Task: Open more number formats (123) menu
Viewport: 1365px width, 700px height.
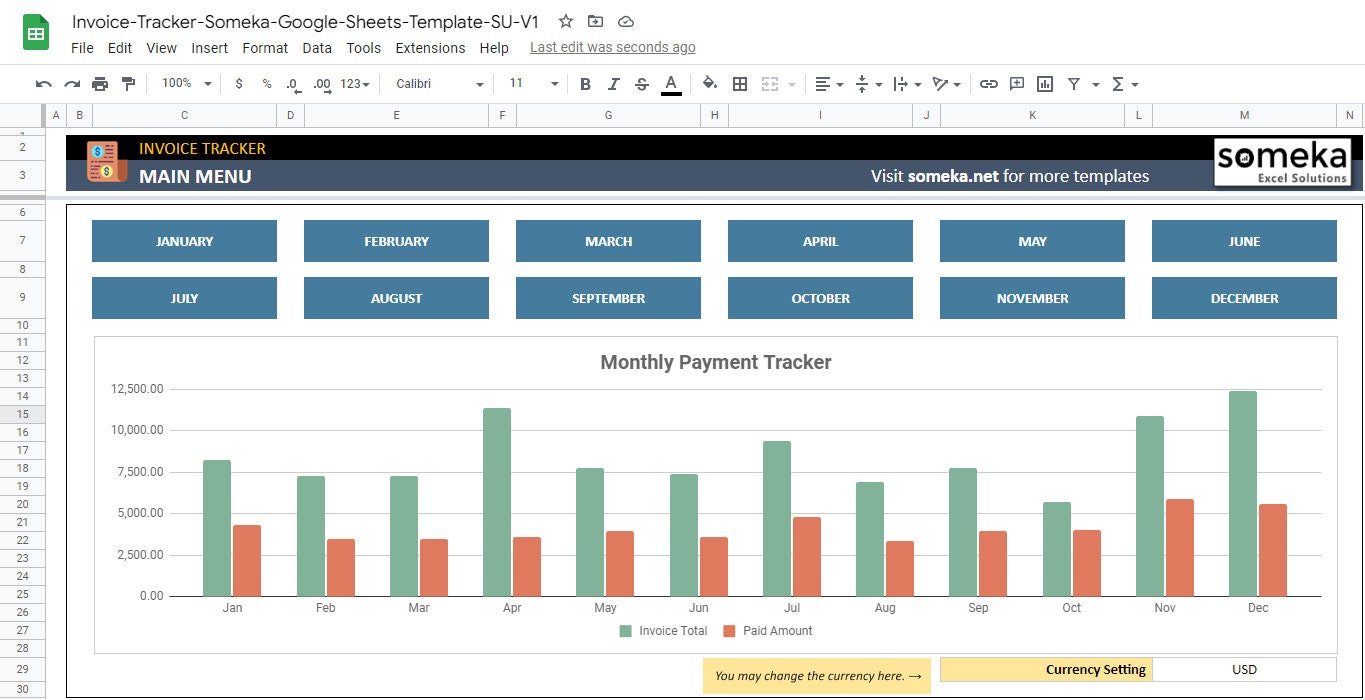Action: 355,84
